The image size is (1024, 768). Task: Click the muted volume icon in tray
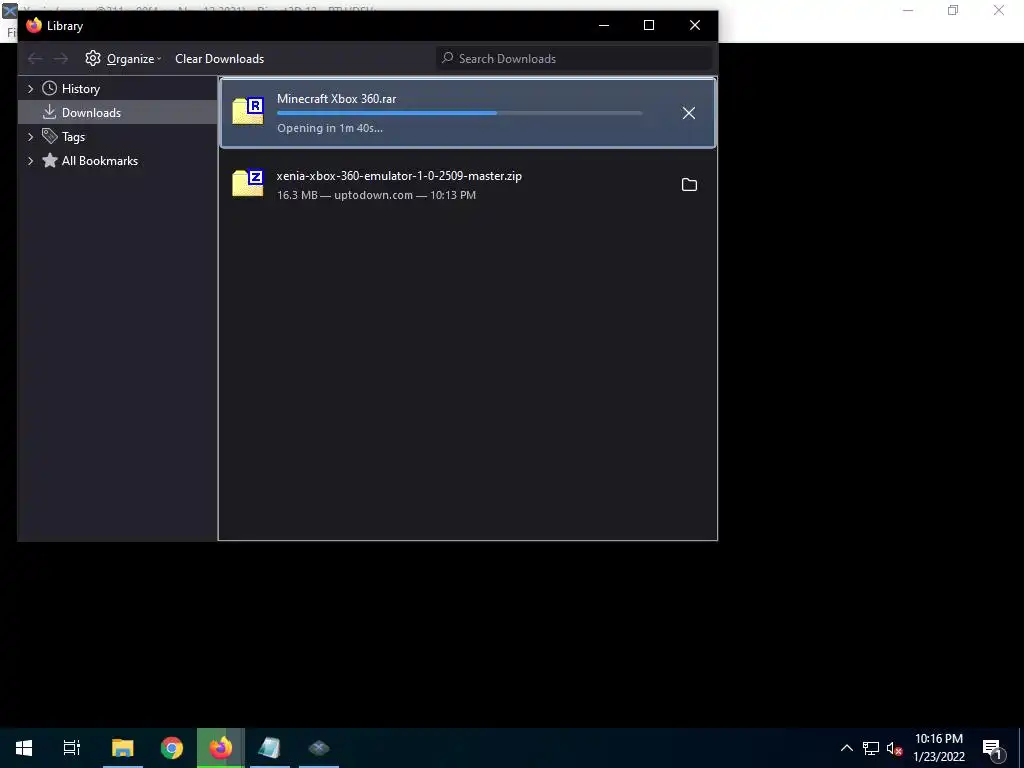tap(894, 748)
